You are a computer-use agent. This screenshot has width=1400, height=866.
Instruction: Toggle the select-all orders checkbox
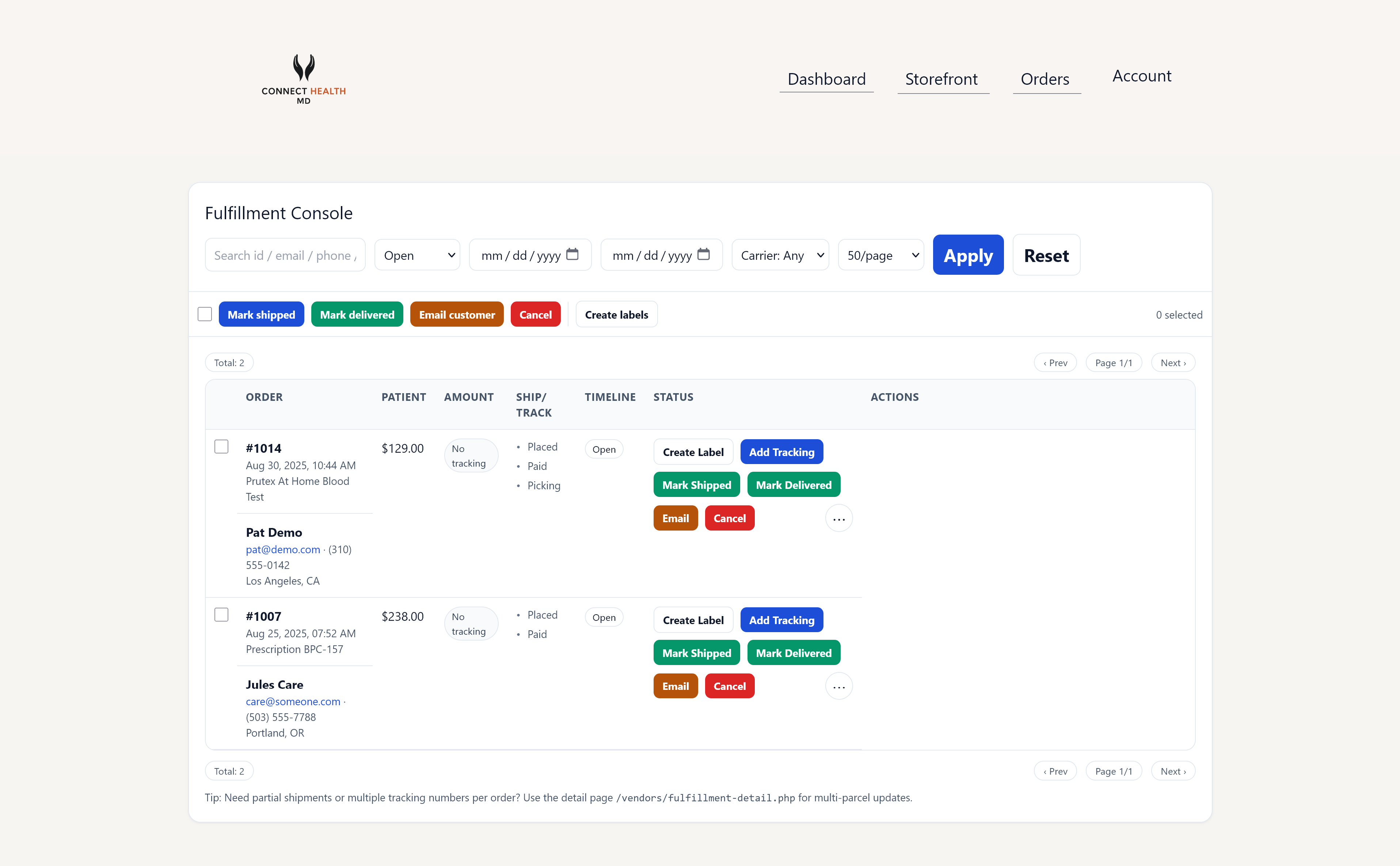click(x=205, y=314)
